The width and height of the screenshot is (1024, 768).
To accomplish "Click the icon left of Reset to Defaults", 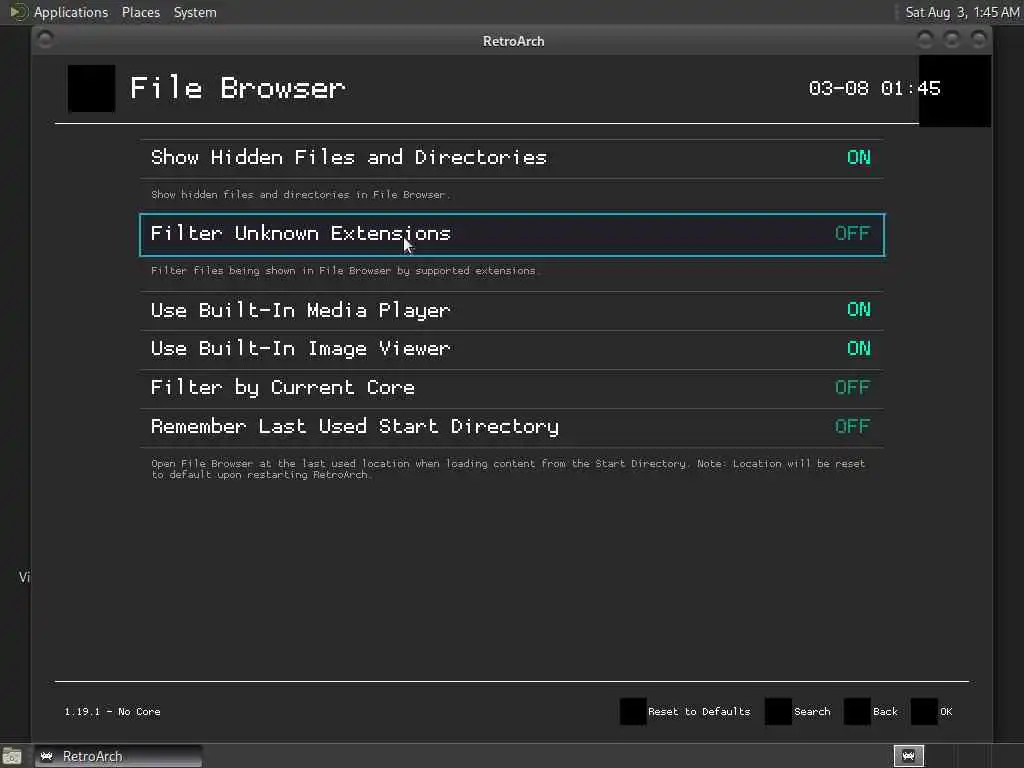I will pyautogui.click(x=633, y=712).
